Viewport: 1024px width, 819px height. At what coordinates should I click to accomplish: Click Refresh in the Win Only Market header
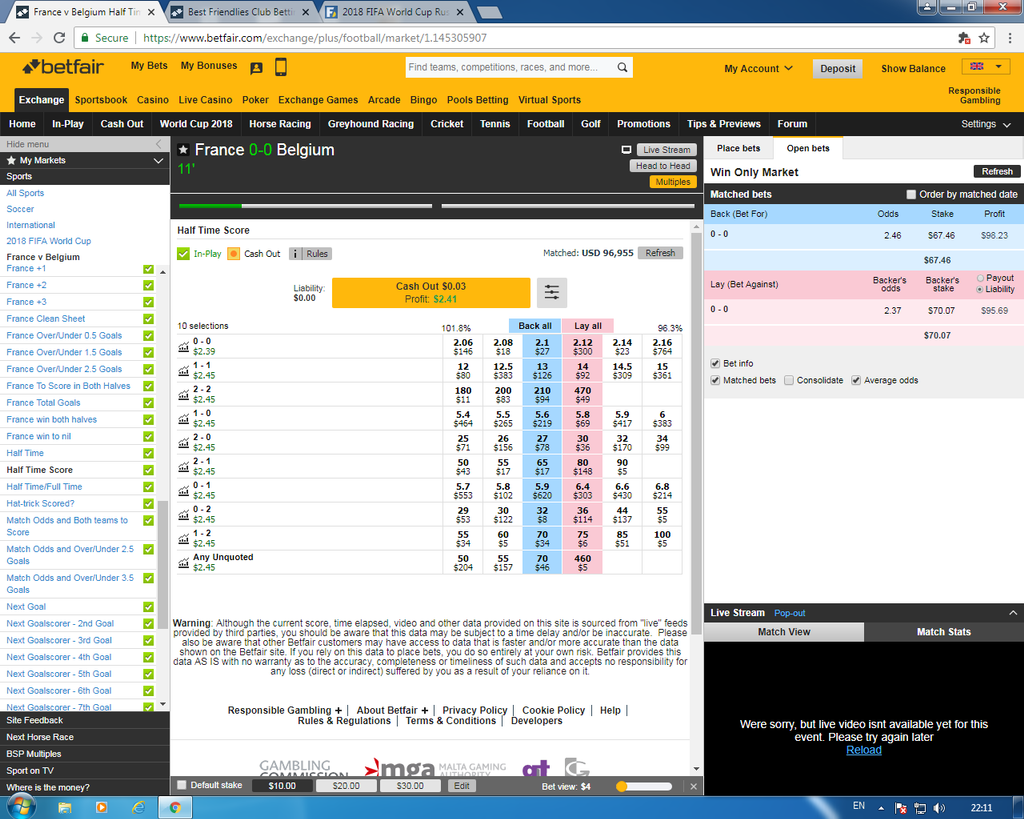point(997,171)
